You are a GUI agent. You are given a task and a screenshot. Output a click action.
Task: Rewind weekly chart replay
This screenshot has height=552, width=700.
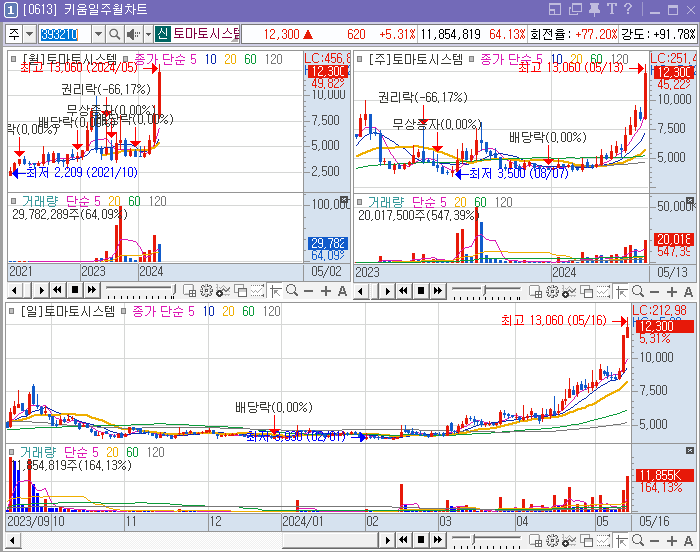pyautogui.click(x=404, y=291)
